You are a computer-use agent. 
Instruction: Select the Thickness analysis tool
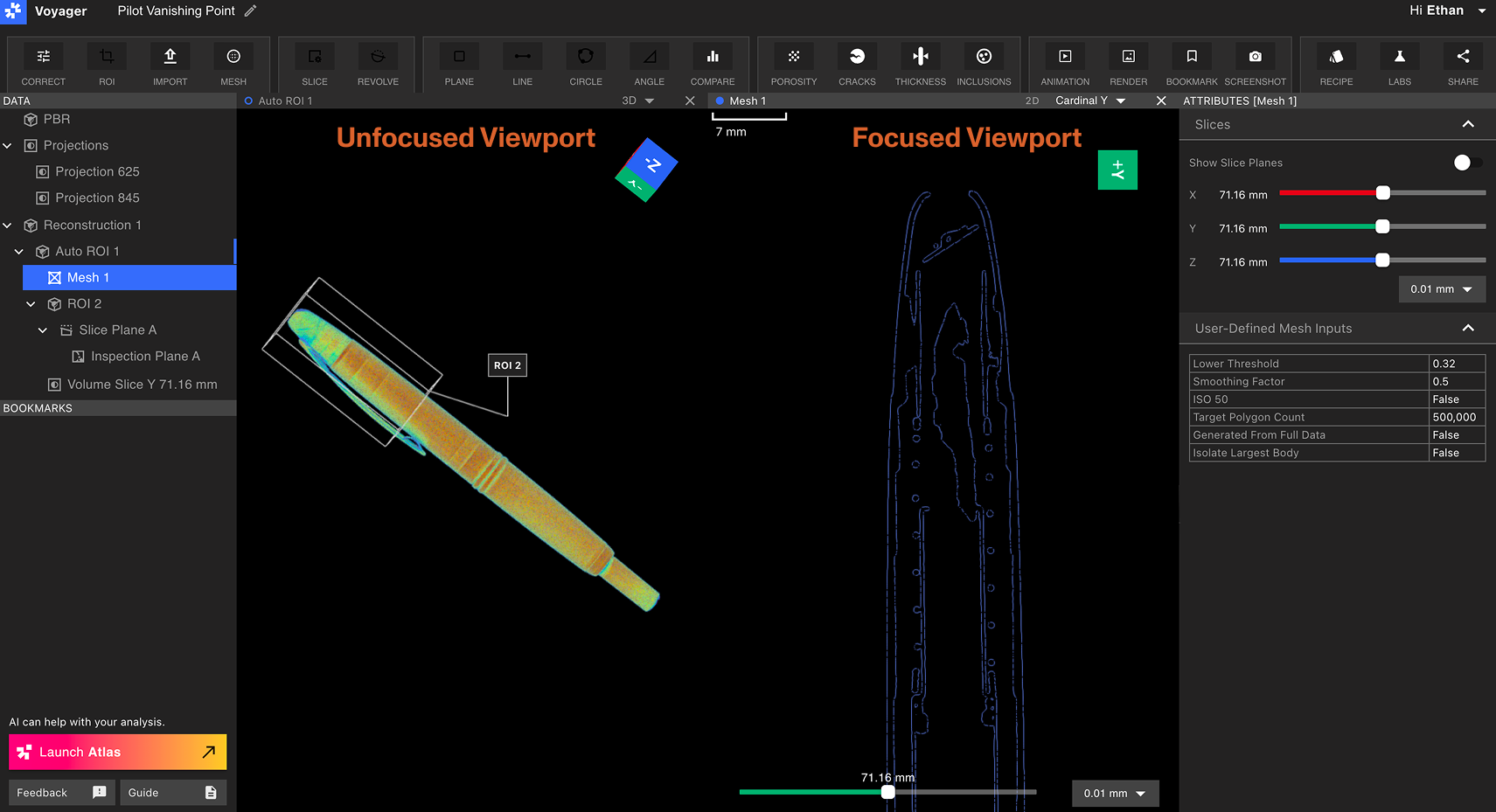(920, 63)
